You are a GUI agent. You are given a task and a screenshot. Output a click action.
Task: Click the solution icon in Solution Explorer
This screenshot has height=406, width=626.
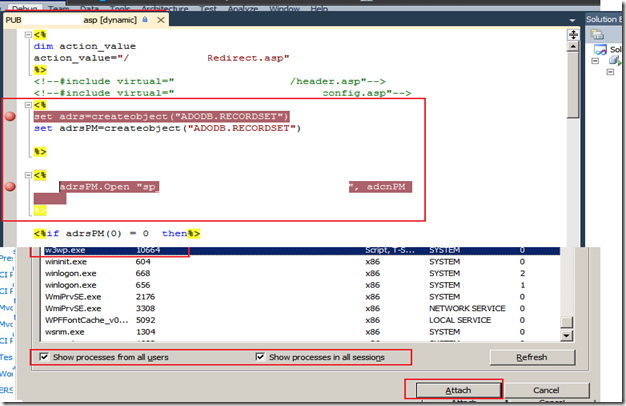[601, 50]
